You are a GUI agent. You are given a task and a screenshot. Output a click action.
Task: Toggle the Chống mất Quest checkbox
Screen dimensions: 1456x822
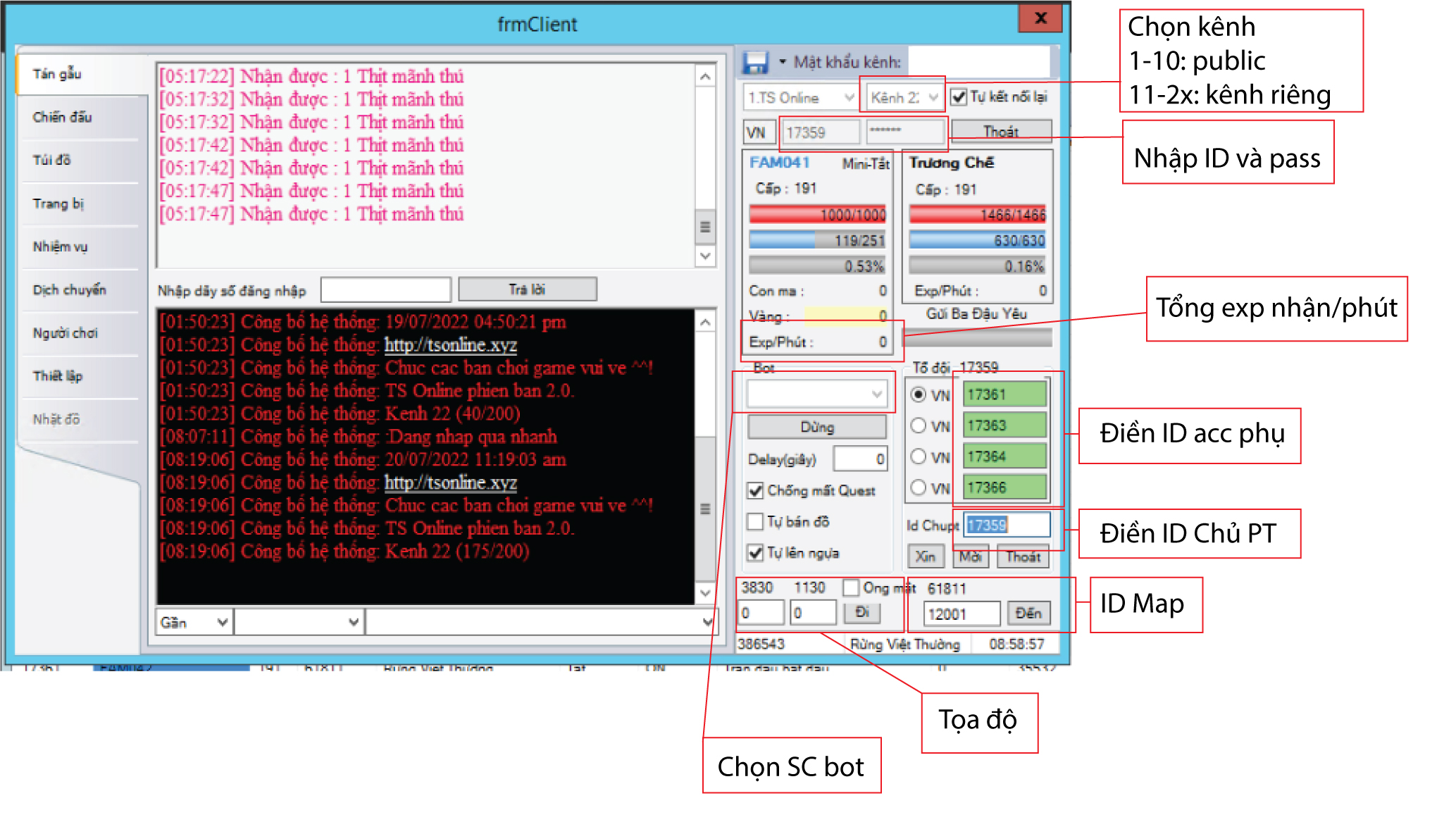(x=755, y=490)
